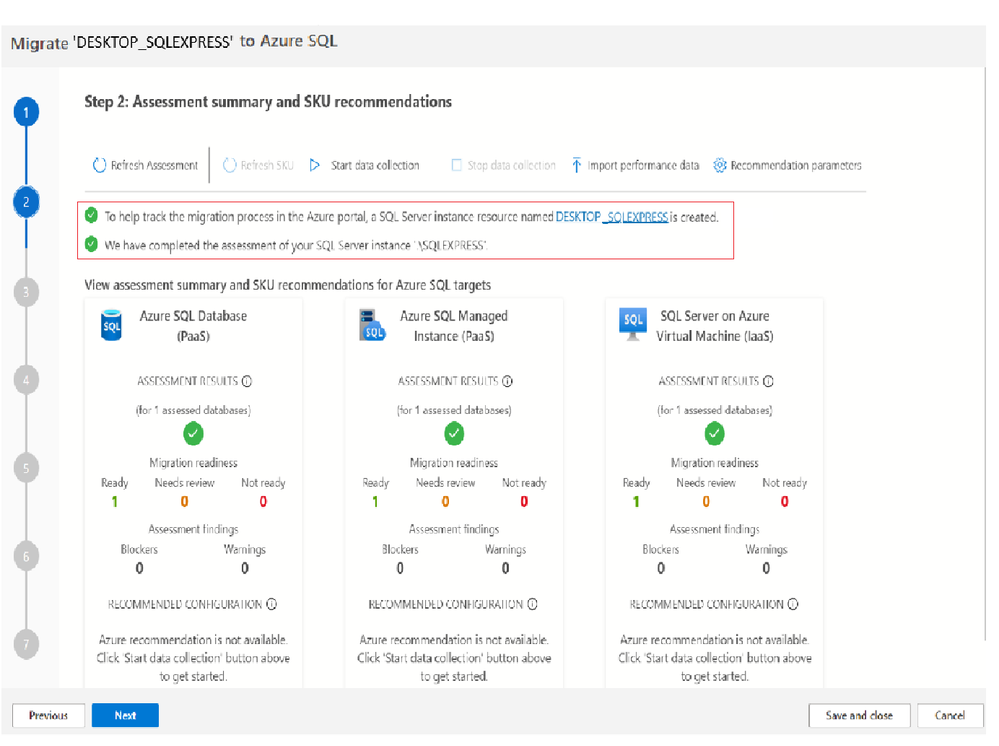The image size is (999, 746).
Task: Show Recommended Configuration info for Azure SQL Database
Action: (x=272, y=605)
